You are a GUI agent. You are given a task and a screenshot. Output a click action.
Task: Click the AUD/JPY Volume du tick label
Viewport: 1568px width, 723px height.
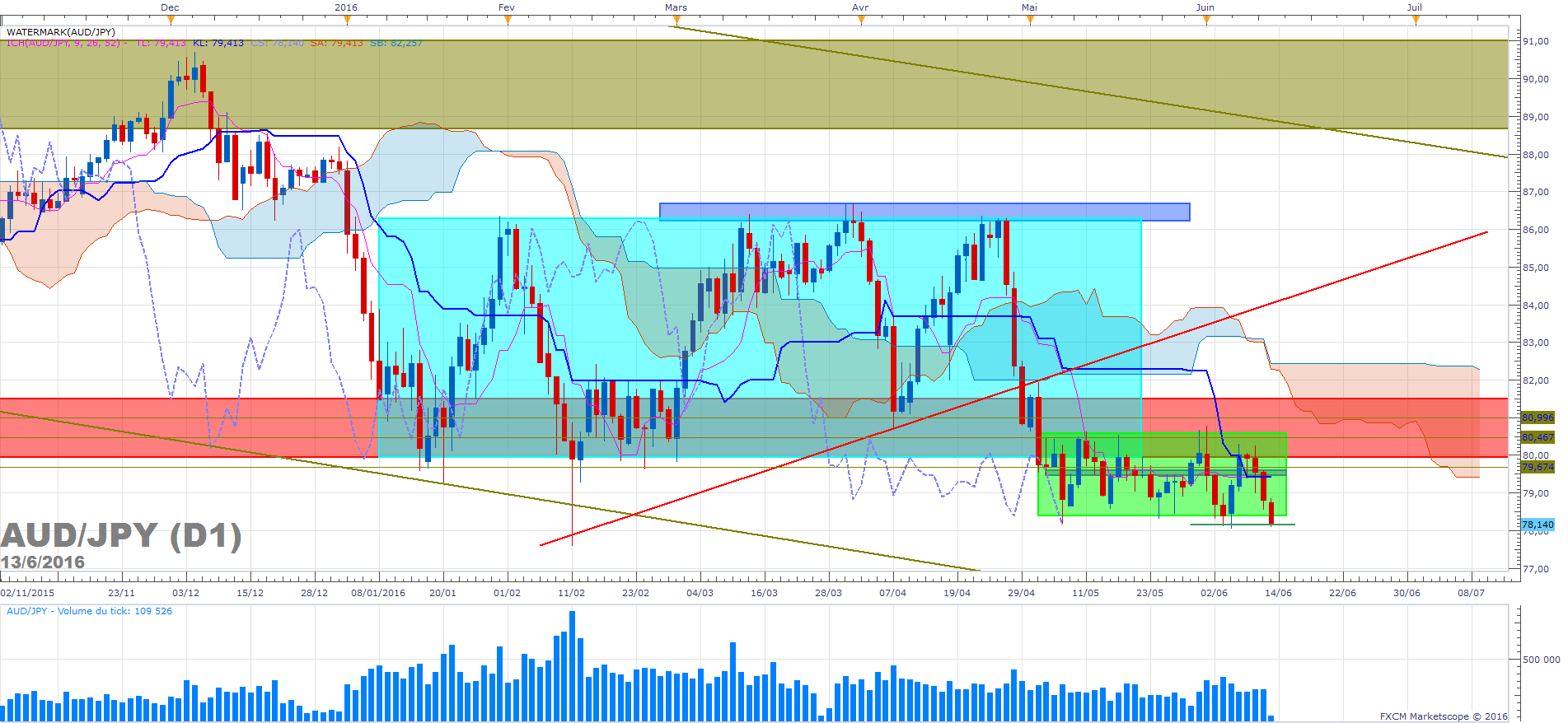click(x=90, y=611)
